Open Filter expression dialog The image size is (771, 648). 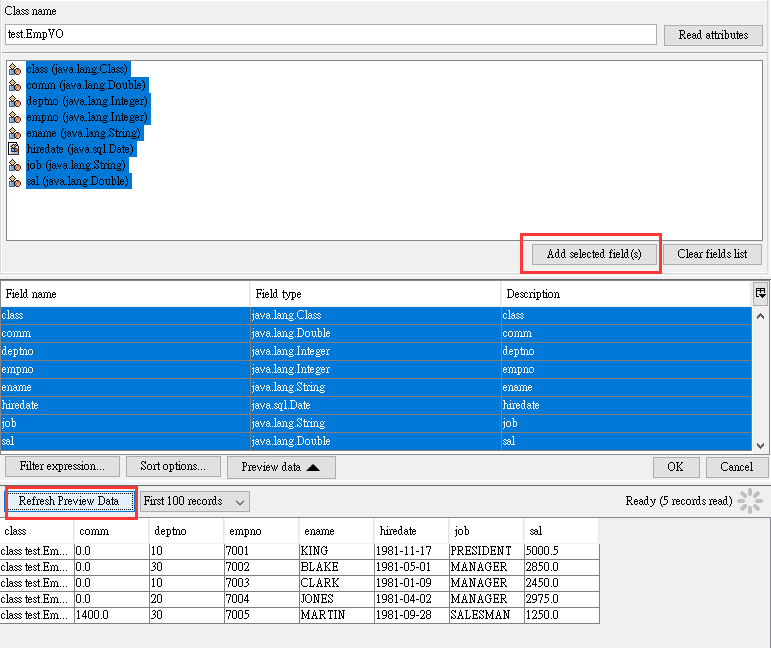click(62, 467)
